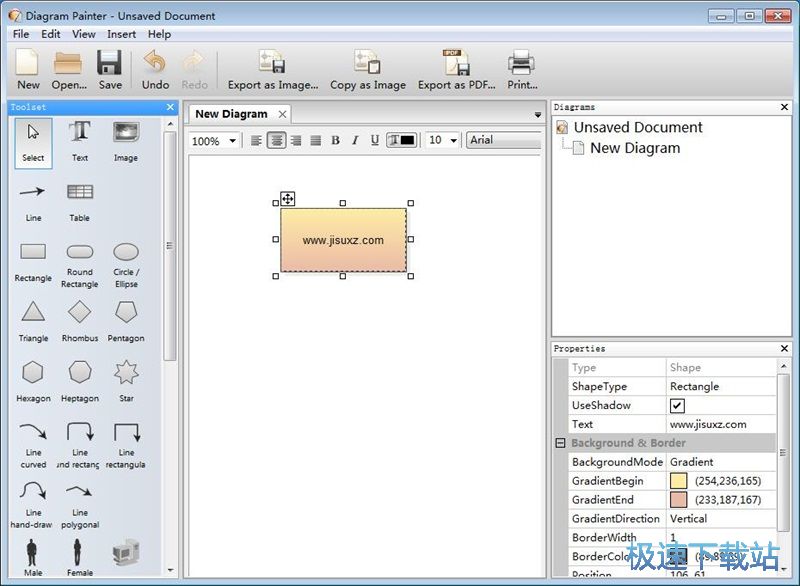Viewport: 800px width, 586px height.
Task: Select New Diagram in Diagrams tree
Action: click(634, 148)
